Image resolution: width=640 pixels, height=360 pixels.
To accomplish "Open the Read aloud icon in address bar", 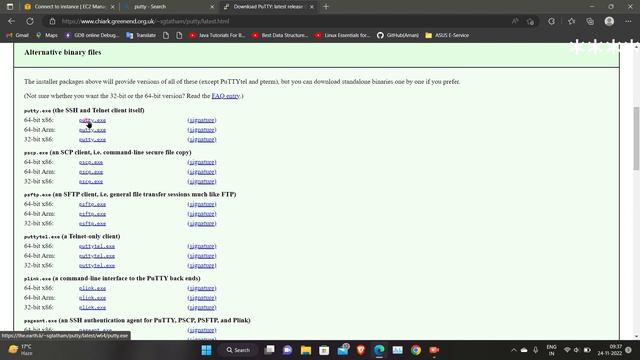I will point(515,21).
